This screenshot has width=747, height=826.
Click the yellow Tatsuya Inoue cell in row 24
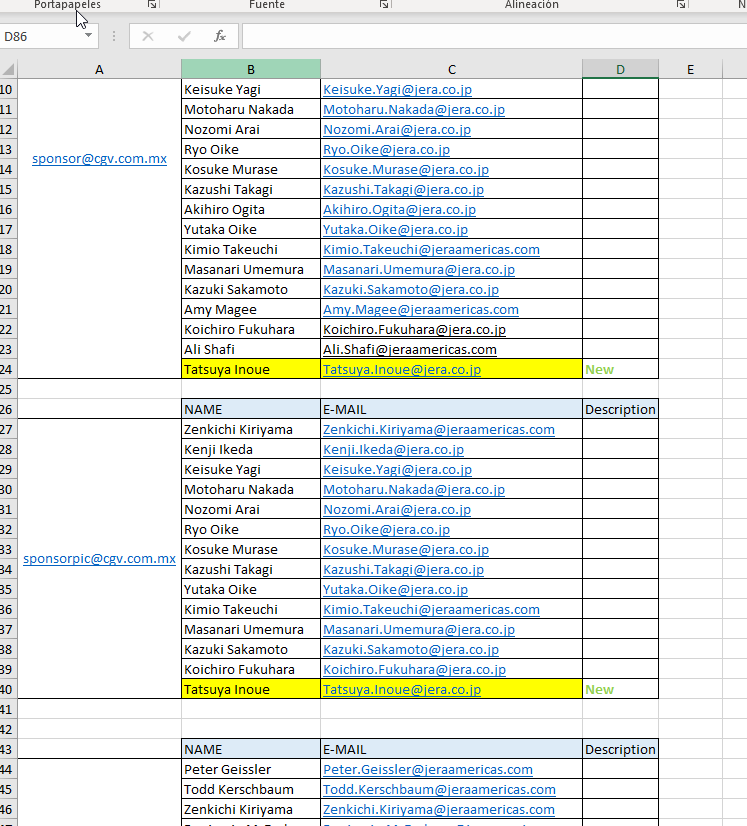(x=250, y=369)
